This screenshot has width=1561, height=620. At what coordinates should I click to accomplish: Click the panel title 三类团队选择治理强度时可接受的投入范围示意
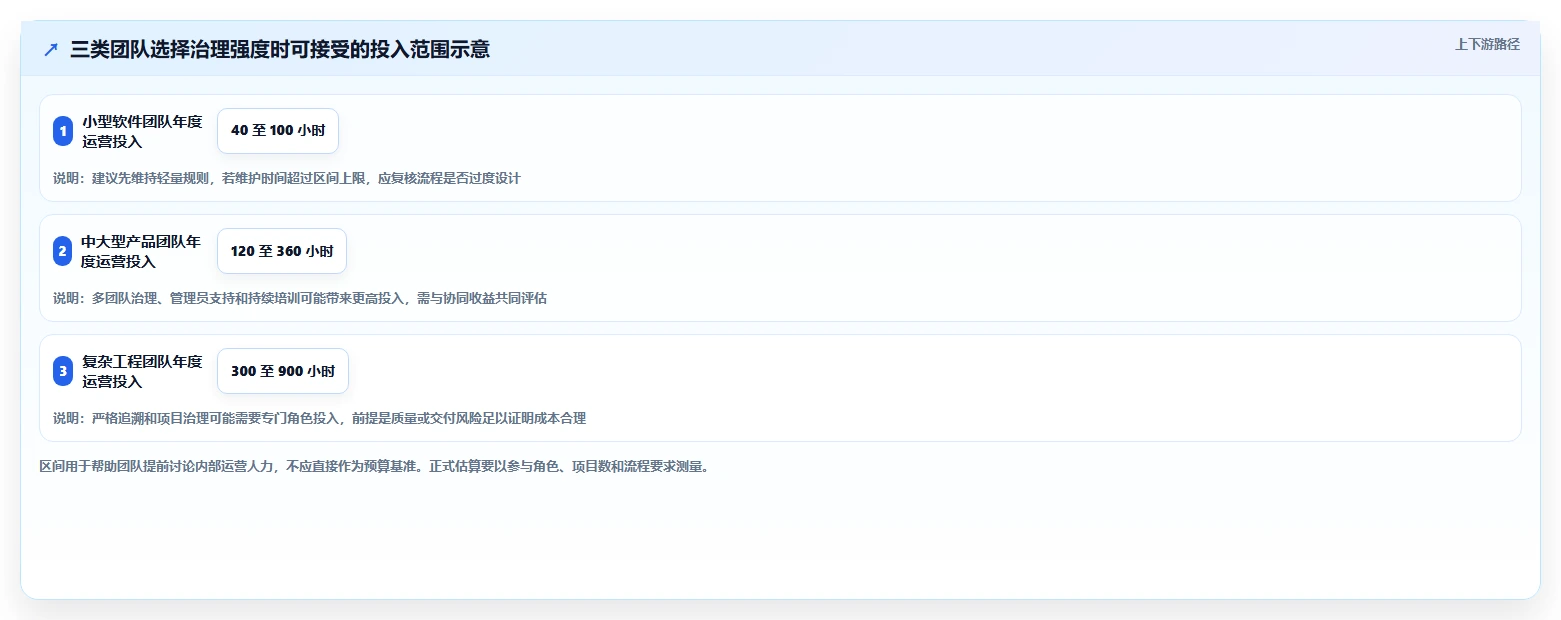coord(280,49)
